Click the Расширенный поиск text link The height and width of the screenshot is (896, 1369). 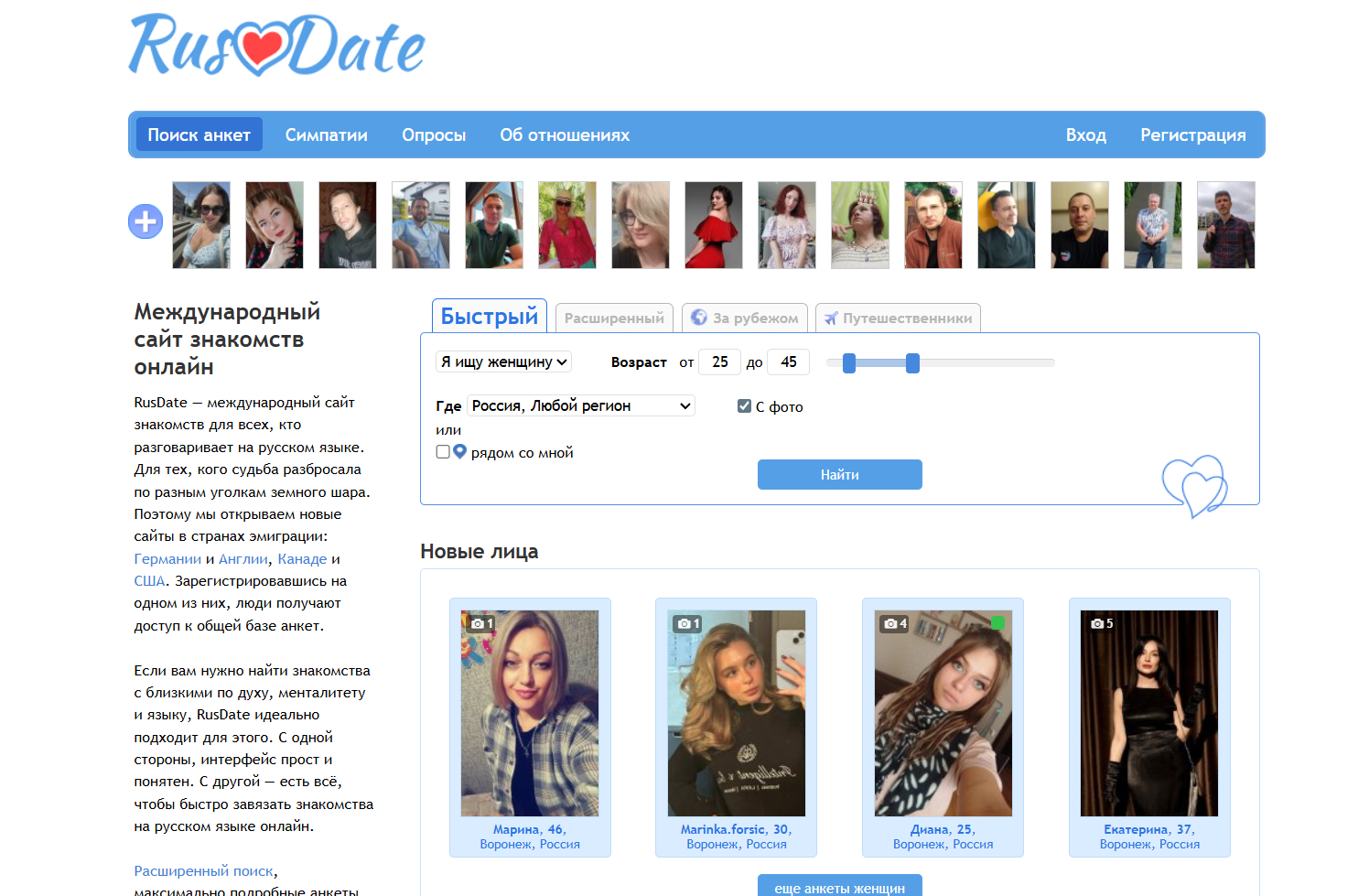204,870
